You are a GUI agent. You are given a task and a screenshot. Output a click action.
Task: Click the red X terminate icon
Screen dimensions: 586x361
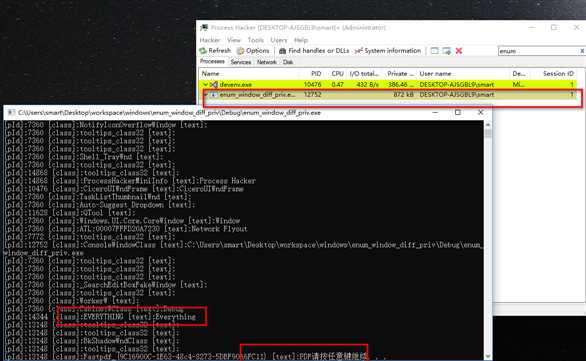pos(459,50)
